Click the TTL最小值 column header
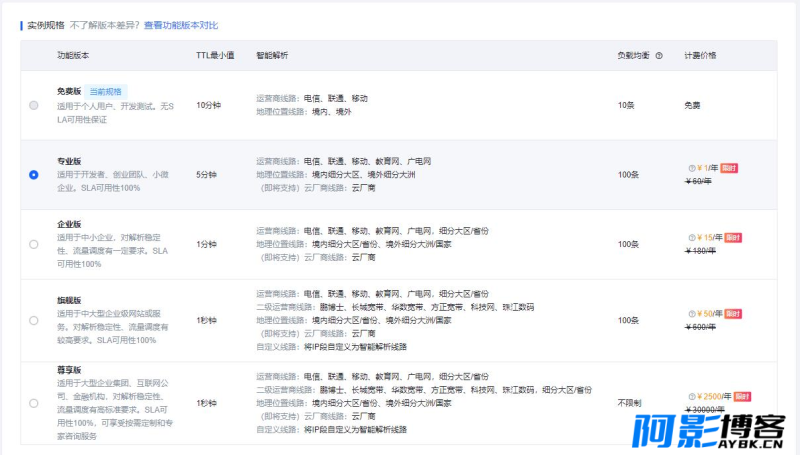800x455 pixels. pos(215,55)
